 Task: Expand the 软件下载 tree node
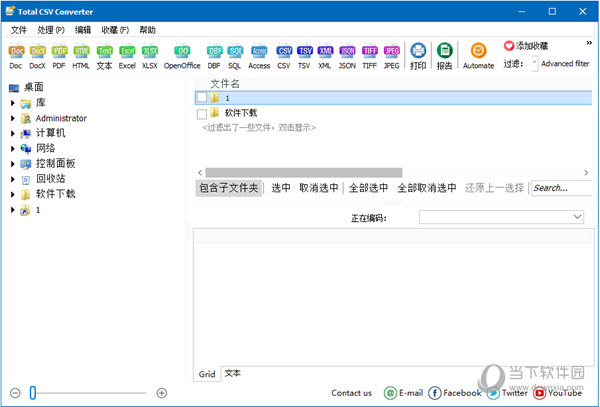(x=13, y=194)
